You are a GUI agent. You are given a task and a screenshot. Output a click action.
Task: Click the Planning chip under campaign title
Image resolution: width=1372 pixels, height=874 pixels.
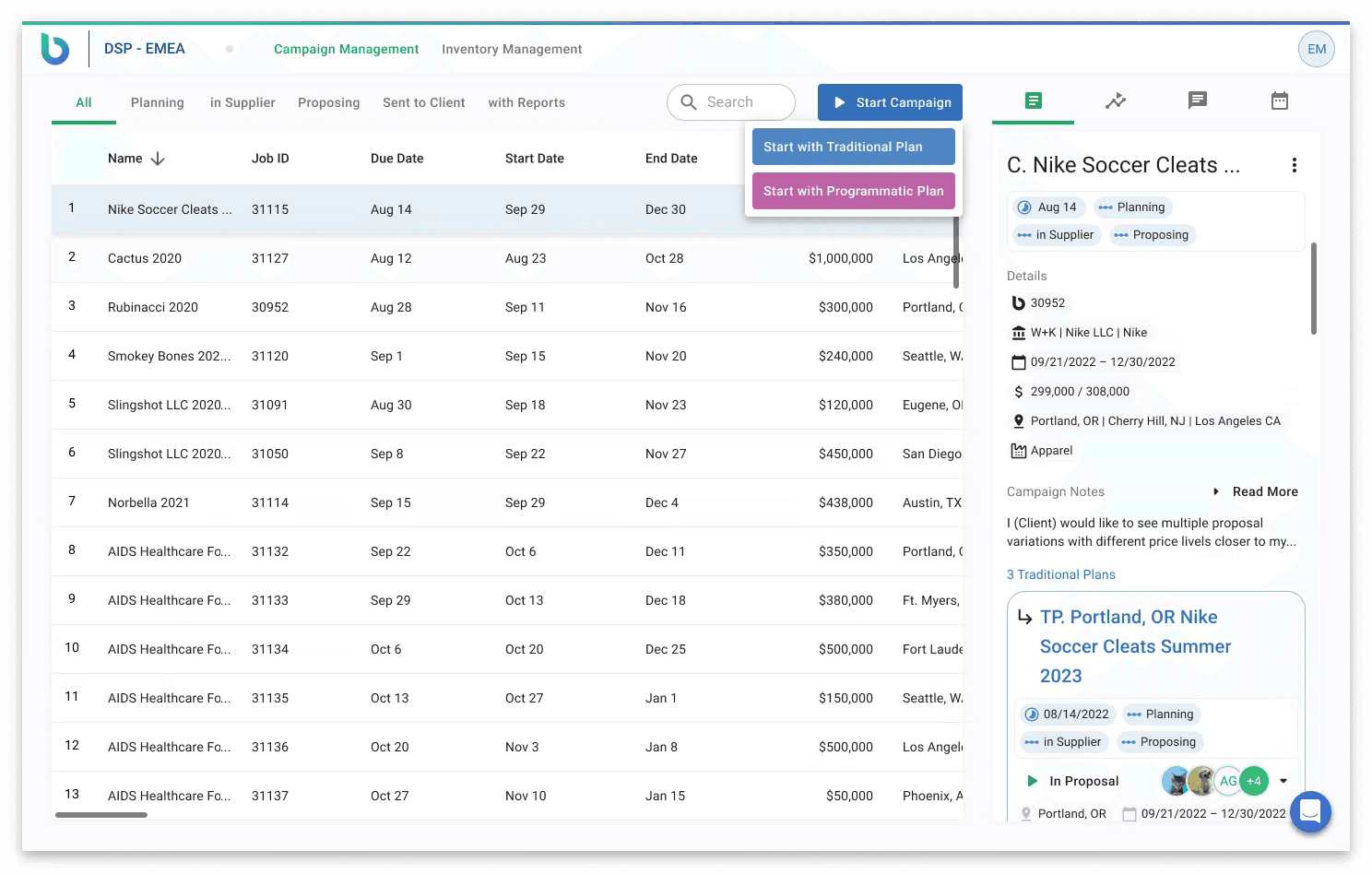pyautogui.click(x=1132, y=207)
